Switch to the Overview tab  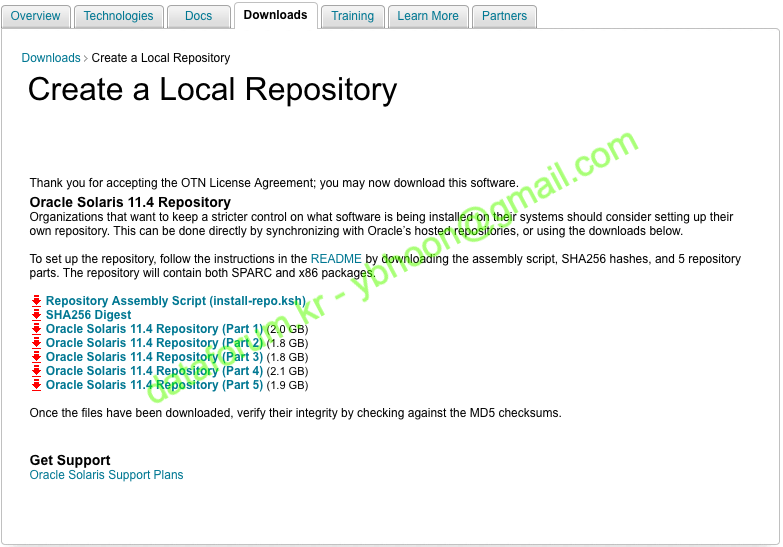coord(35,16)
